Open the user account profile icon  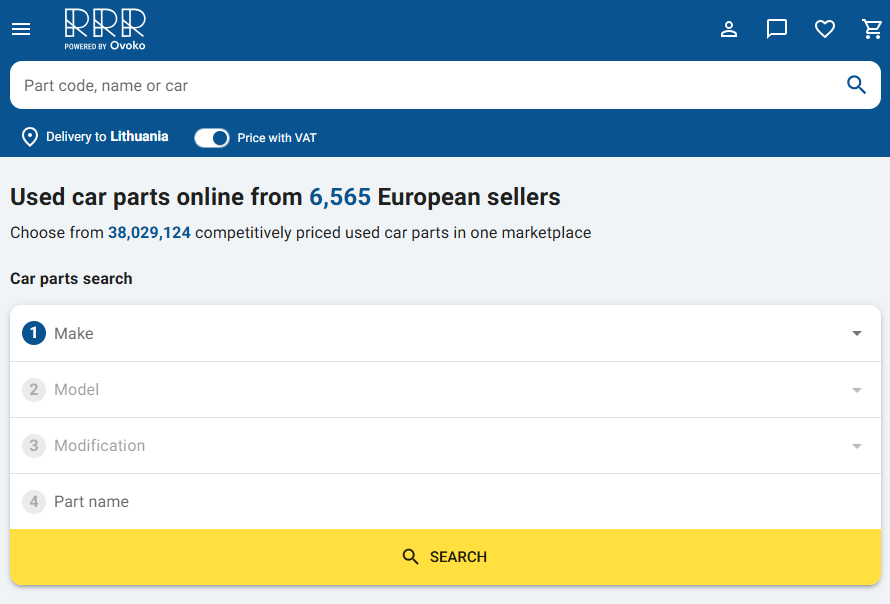(729, 29)
